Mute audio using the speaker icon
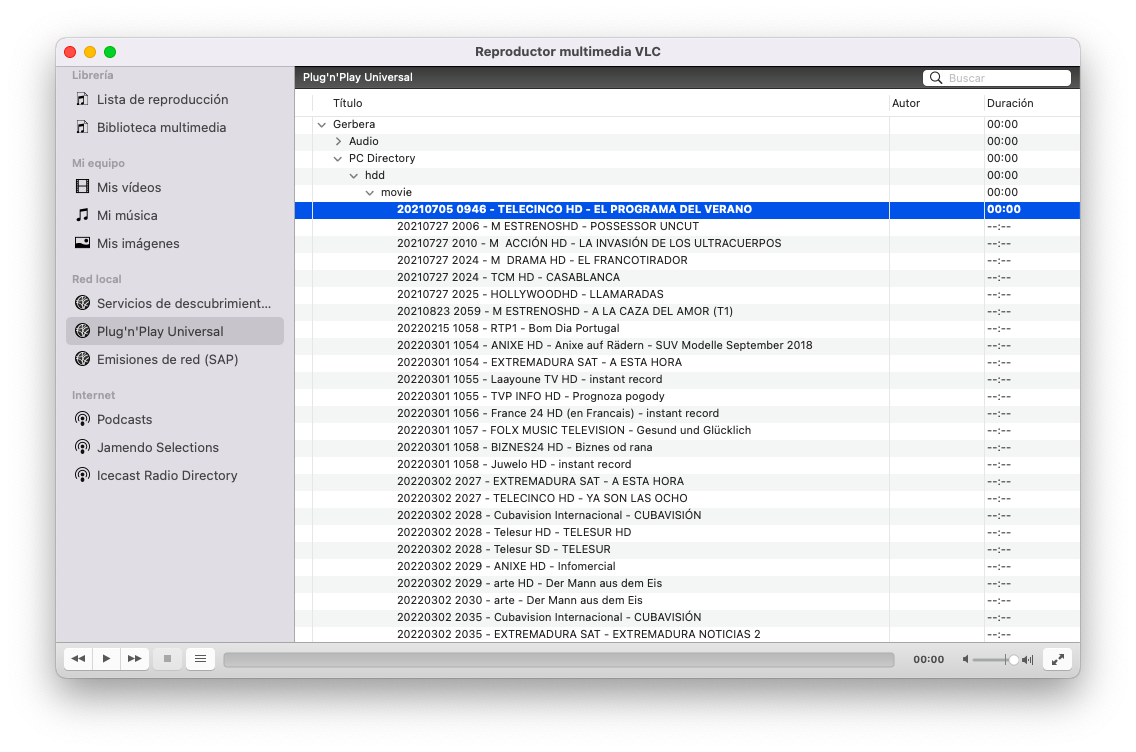Viewport: 1136px width, 752px height. click(x=965, y=660)
